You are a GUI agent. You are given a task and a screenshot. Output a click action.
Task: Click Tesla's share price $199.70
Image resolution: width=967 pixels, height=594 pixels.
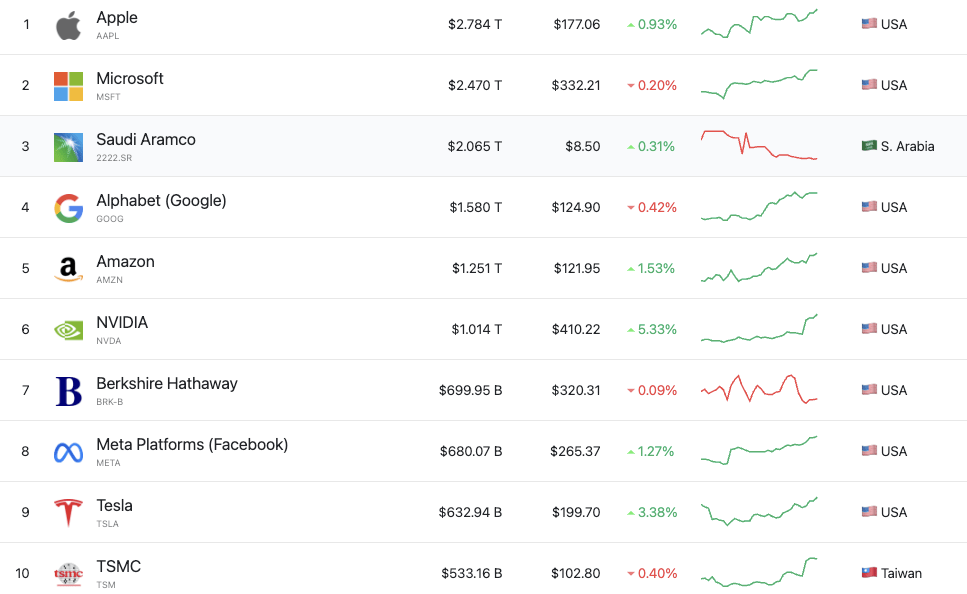click(x=576, y=513)
